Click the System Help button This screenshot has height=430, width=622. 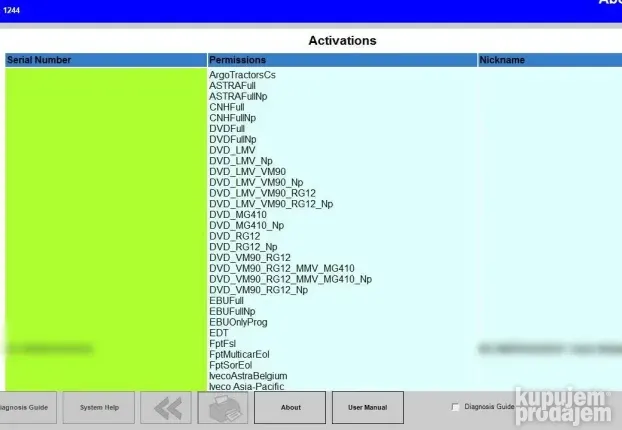coord(99,407)
